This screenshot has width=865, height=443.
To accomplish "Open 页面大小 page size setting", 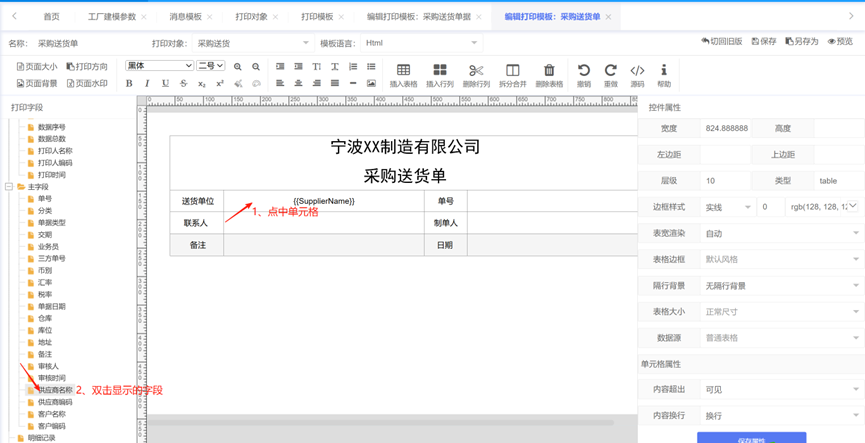I will (37, 67).
